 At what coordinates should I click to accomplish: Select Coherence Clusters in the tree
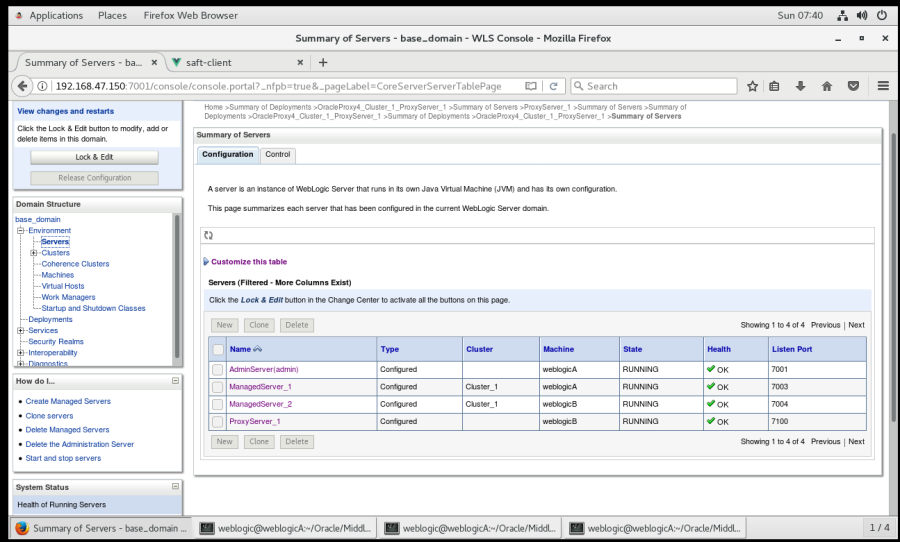click(75, 264)
